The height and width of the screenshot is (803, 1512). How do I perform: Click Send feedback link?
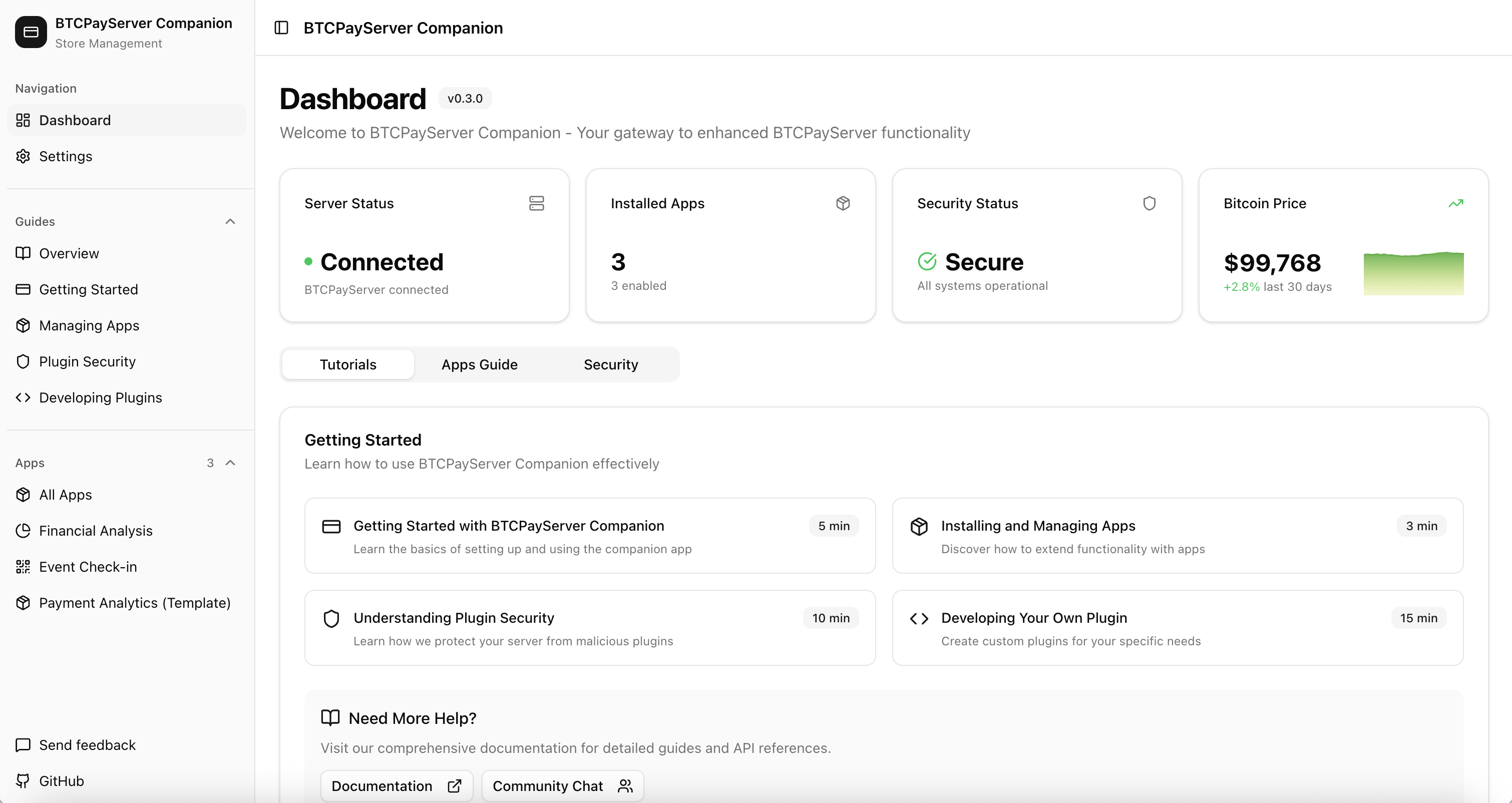(x=87, y=745)
